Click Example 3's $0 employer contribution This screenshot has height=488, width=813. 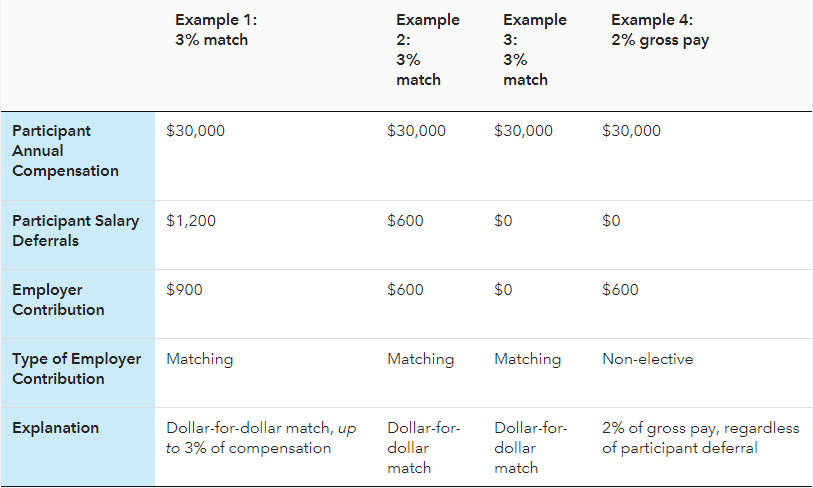(x=503, y=290)
